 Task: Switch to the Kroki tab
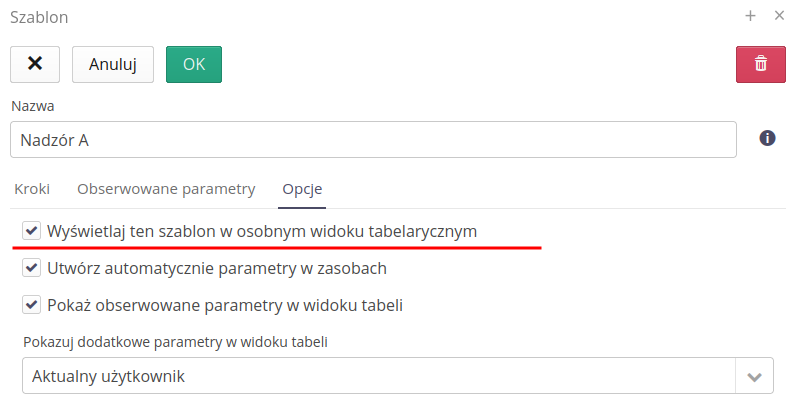tap(32, 188)
